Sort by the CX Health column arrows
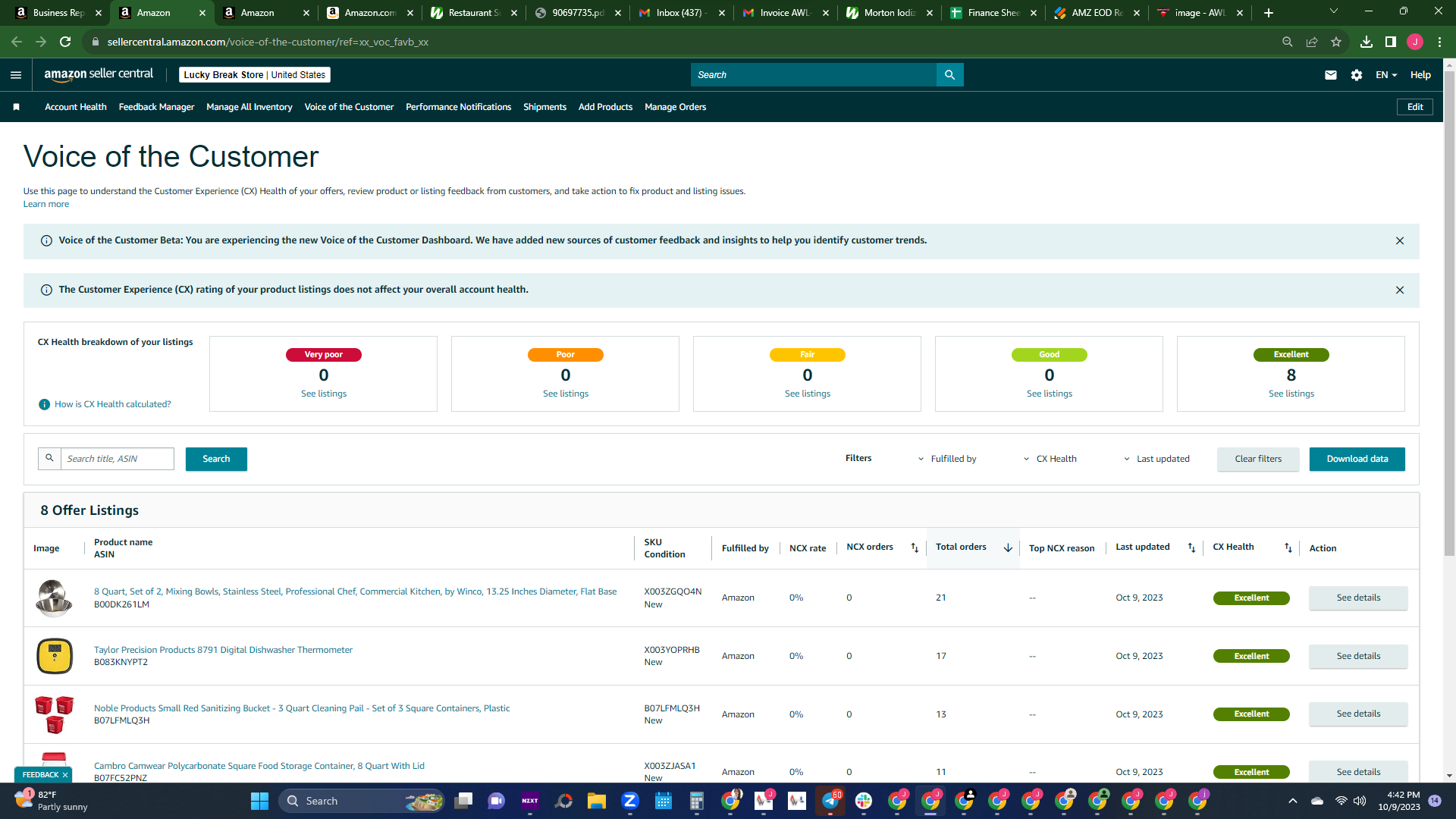 (1288, 548)
